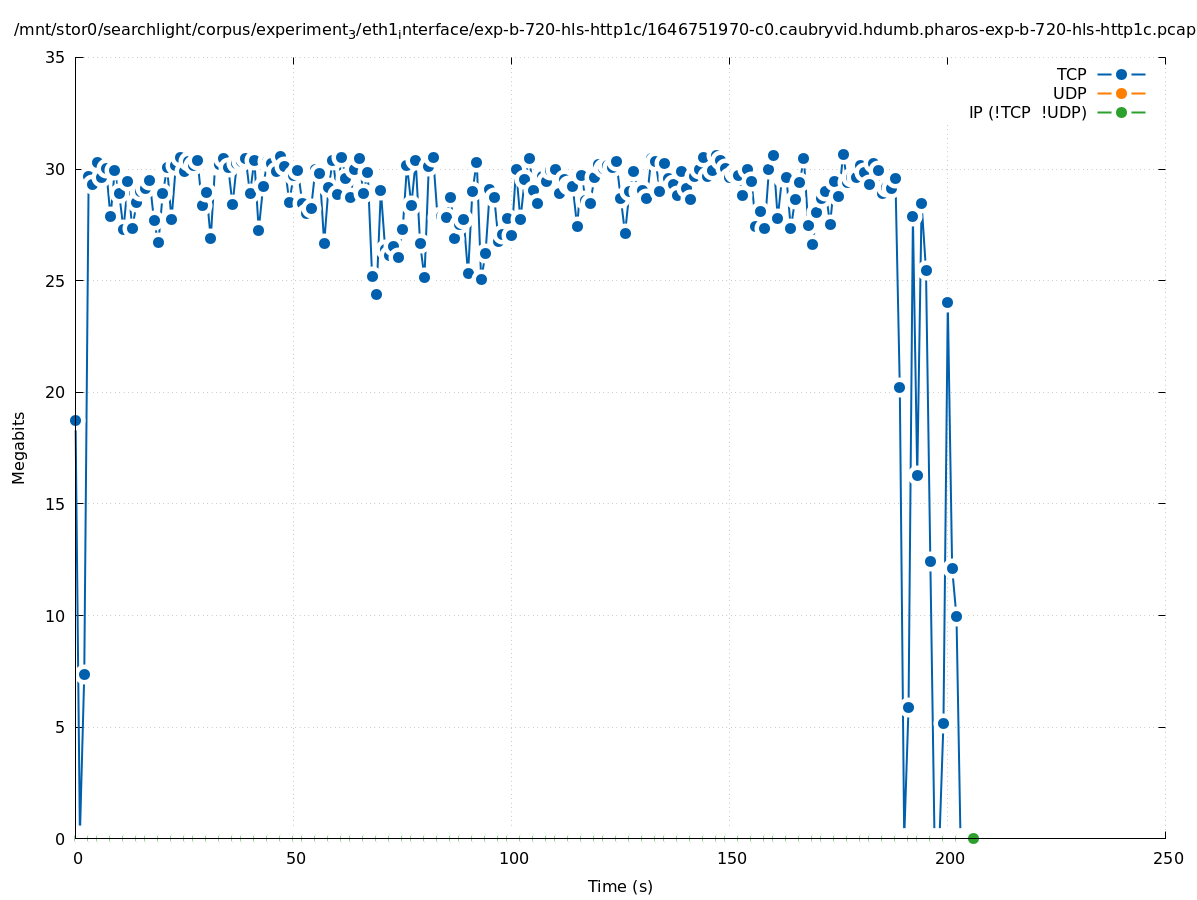
Task: Click the 50 tick label on the x-axis
Action: tap(295, 859)
